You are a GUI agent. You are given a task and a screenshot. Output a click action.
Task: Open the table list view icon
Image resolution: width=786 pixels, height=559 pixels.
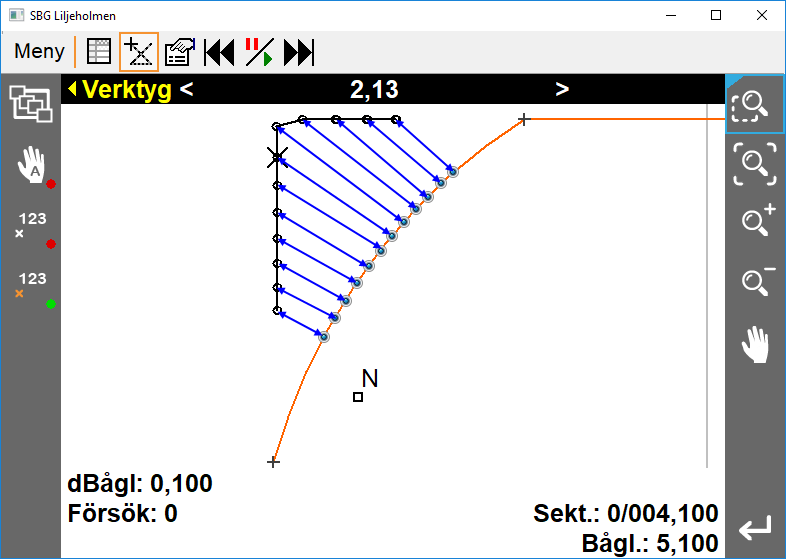pos(98,52)
